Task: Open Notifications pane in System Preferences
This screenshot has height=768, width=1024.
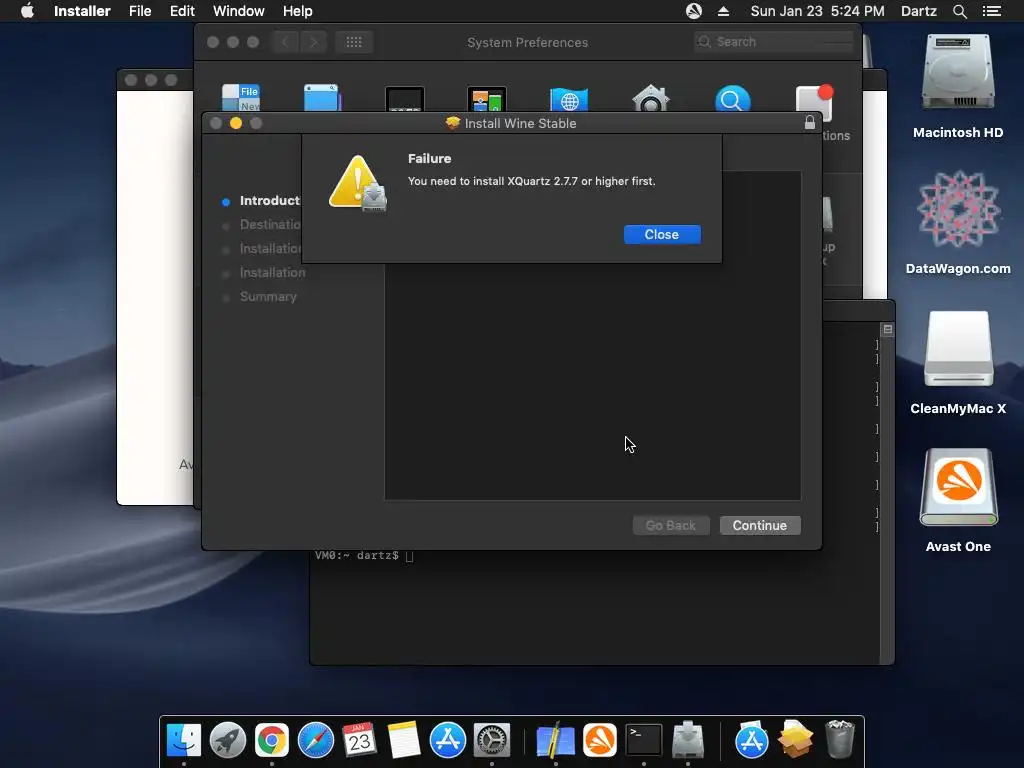Action: click(814, 101)
